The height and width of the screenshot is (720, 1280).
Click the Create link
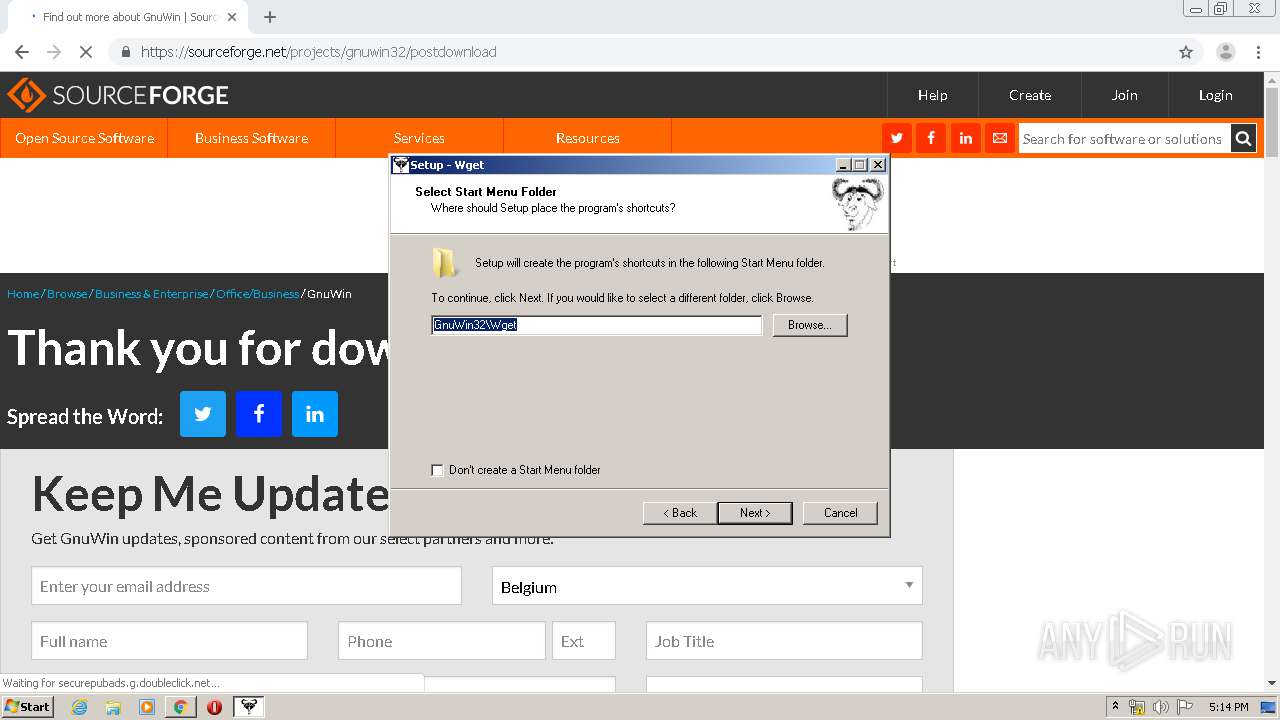[x=1030, y=95]
